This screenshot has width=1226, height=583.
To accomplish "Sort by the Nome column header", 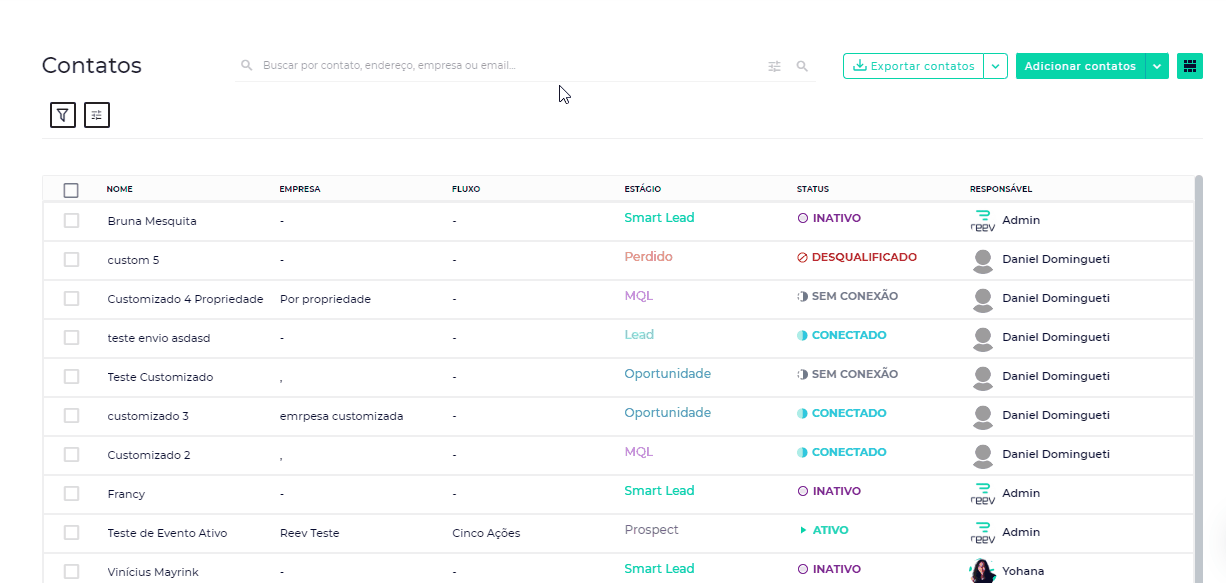I will [120, 189].
